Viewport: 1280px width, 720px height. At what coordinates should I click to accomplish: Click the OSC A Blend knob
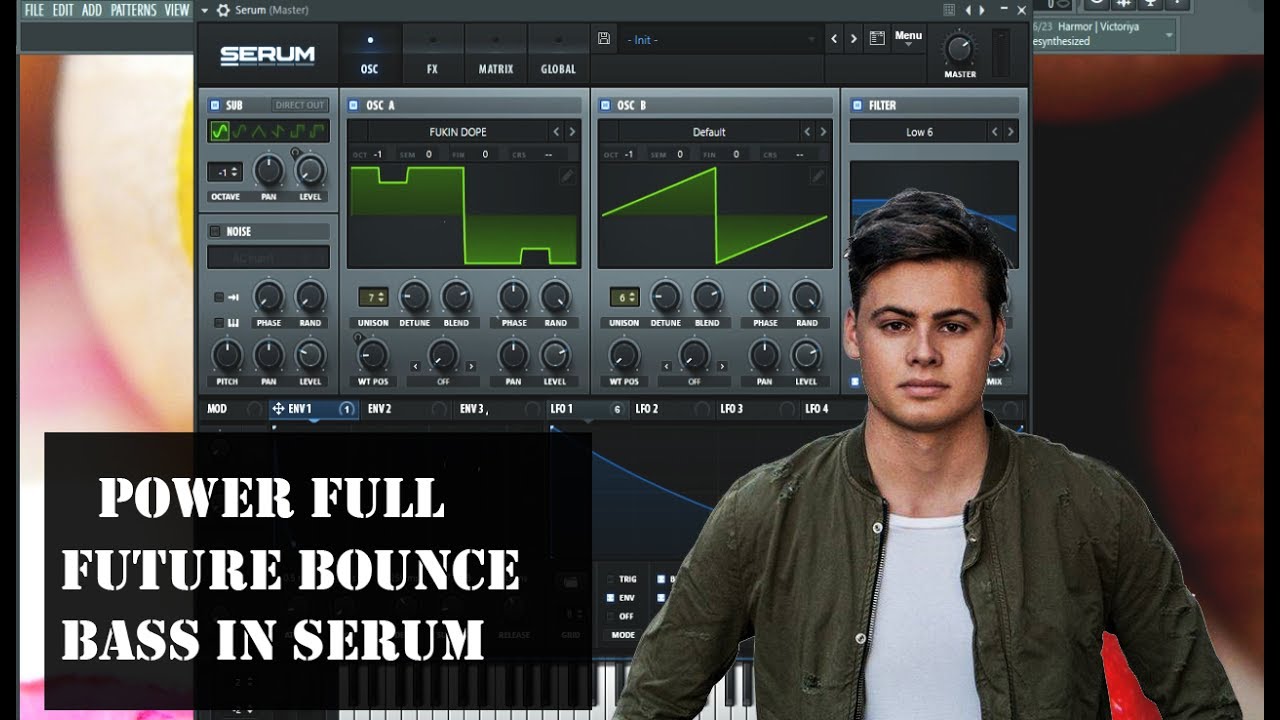pyautogui.click(x=456, y=296)
